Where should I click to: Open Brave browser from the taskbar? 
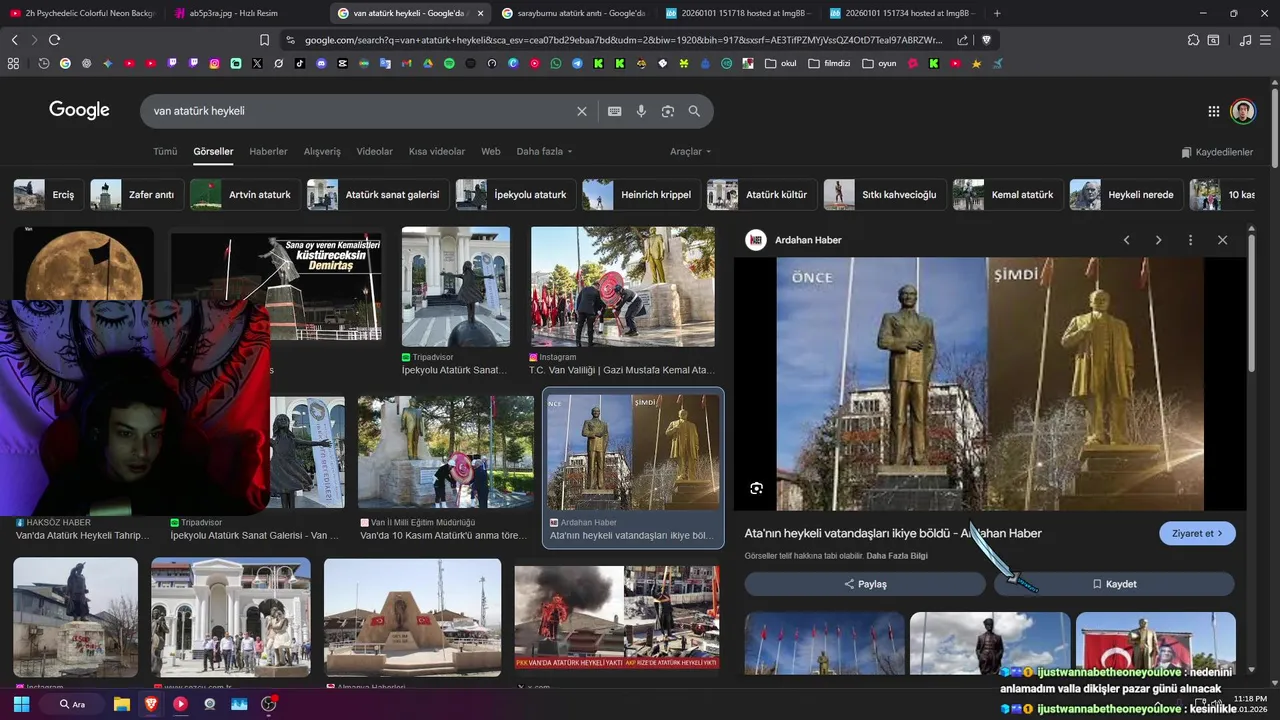click(x=151, y=704)
